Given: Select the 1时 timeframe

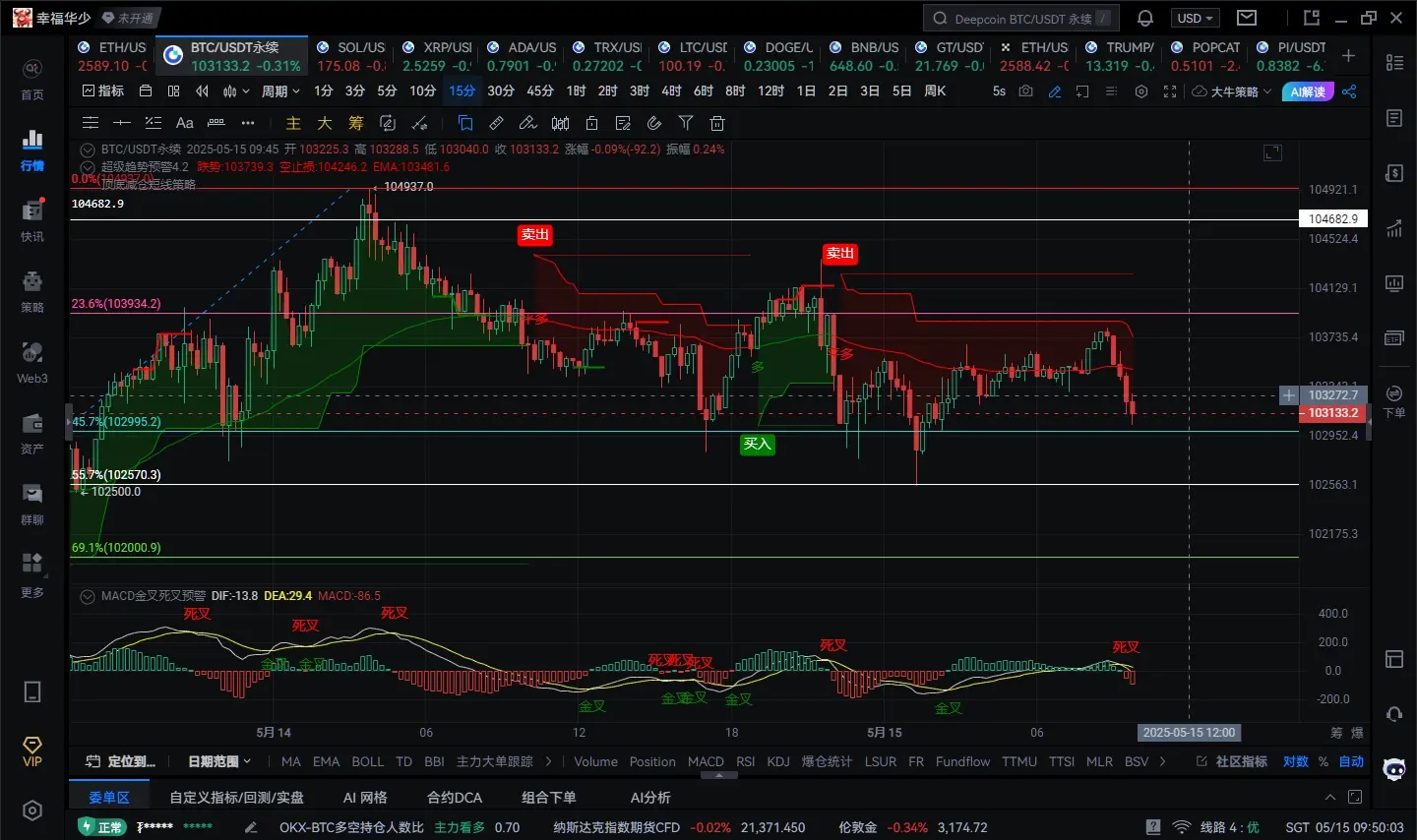Looking at the screenshot, I should 577,90.
